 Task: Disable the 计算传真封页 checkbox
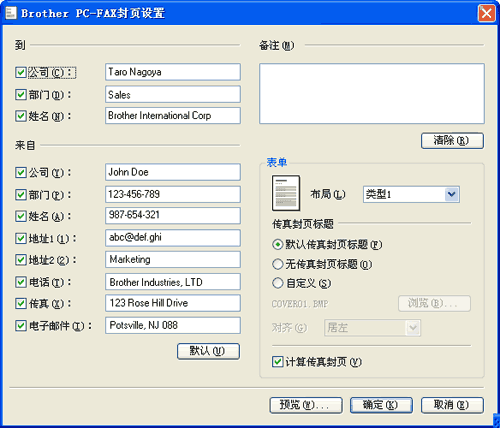277,361
